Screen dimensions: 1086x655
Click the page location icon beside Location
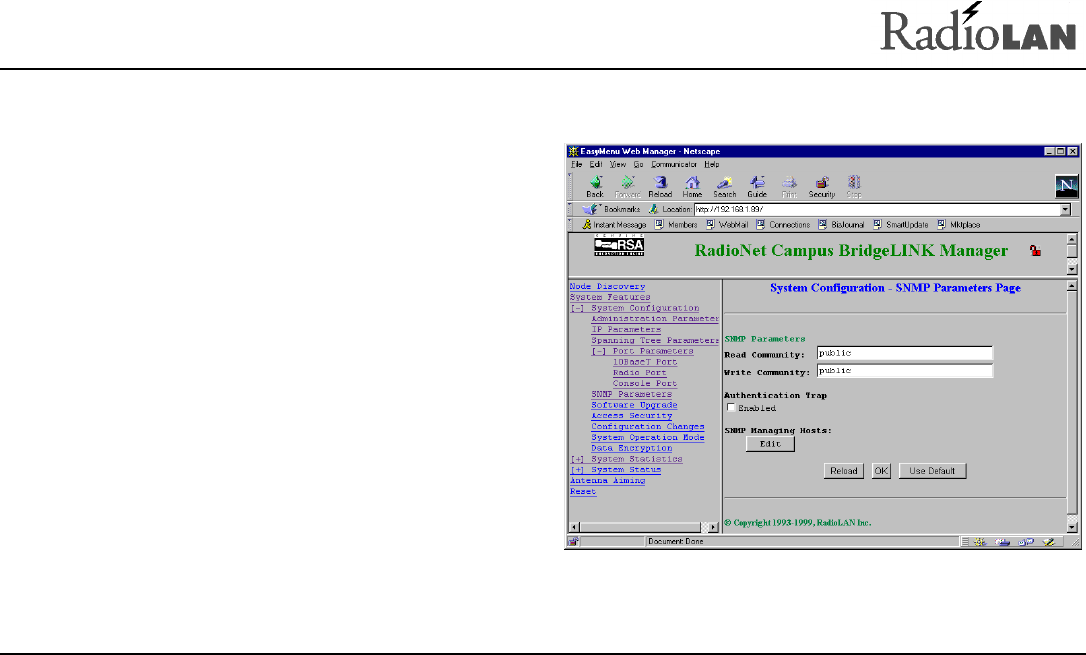tap(653, 209)
